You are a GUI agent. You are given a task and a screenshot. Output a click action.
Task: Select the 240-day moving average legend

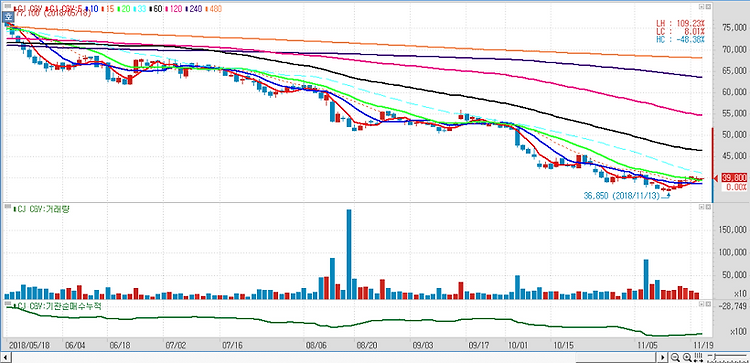[x=194, y=9]
